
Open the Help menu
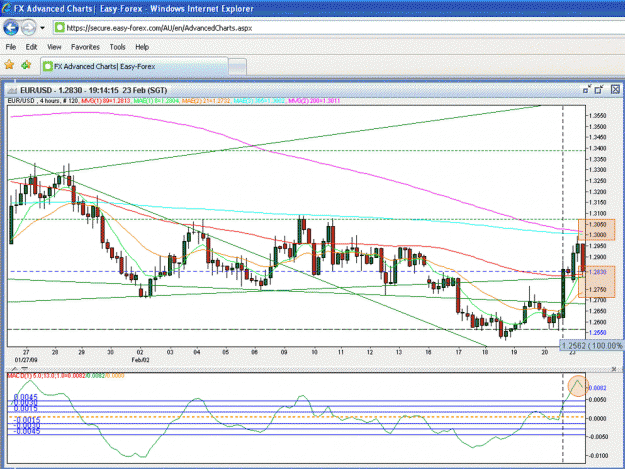point(142,47)
